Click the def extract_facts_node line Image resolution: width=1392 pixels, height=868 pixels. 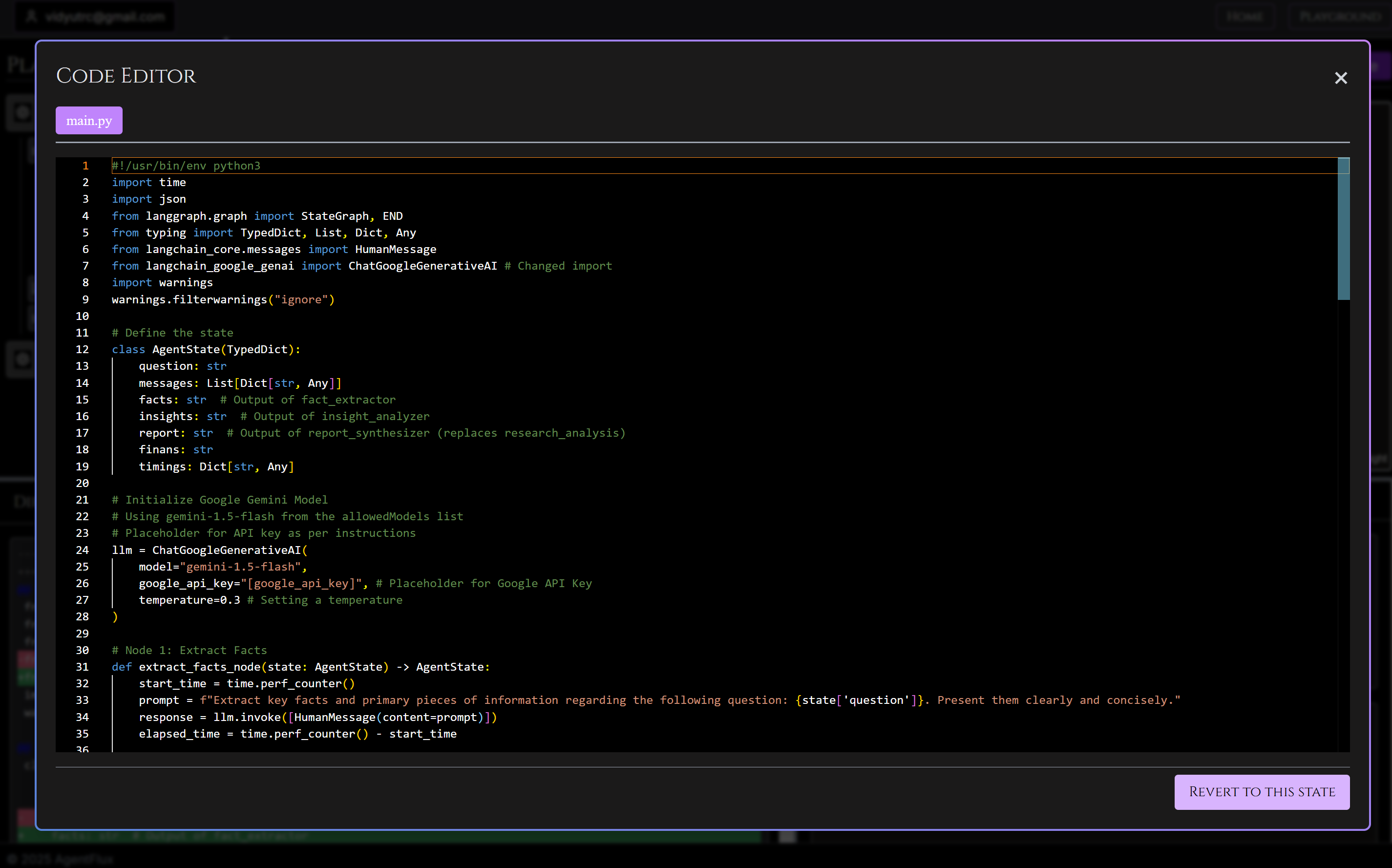pos(300,666)
